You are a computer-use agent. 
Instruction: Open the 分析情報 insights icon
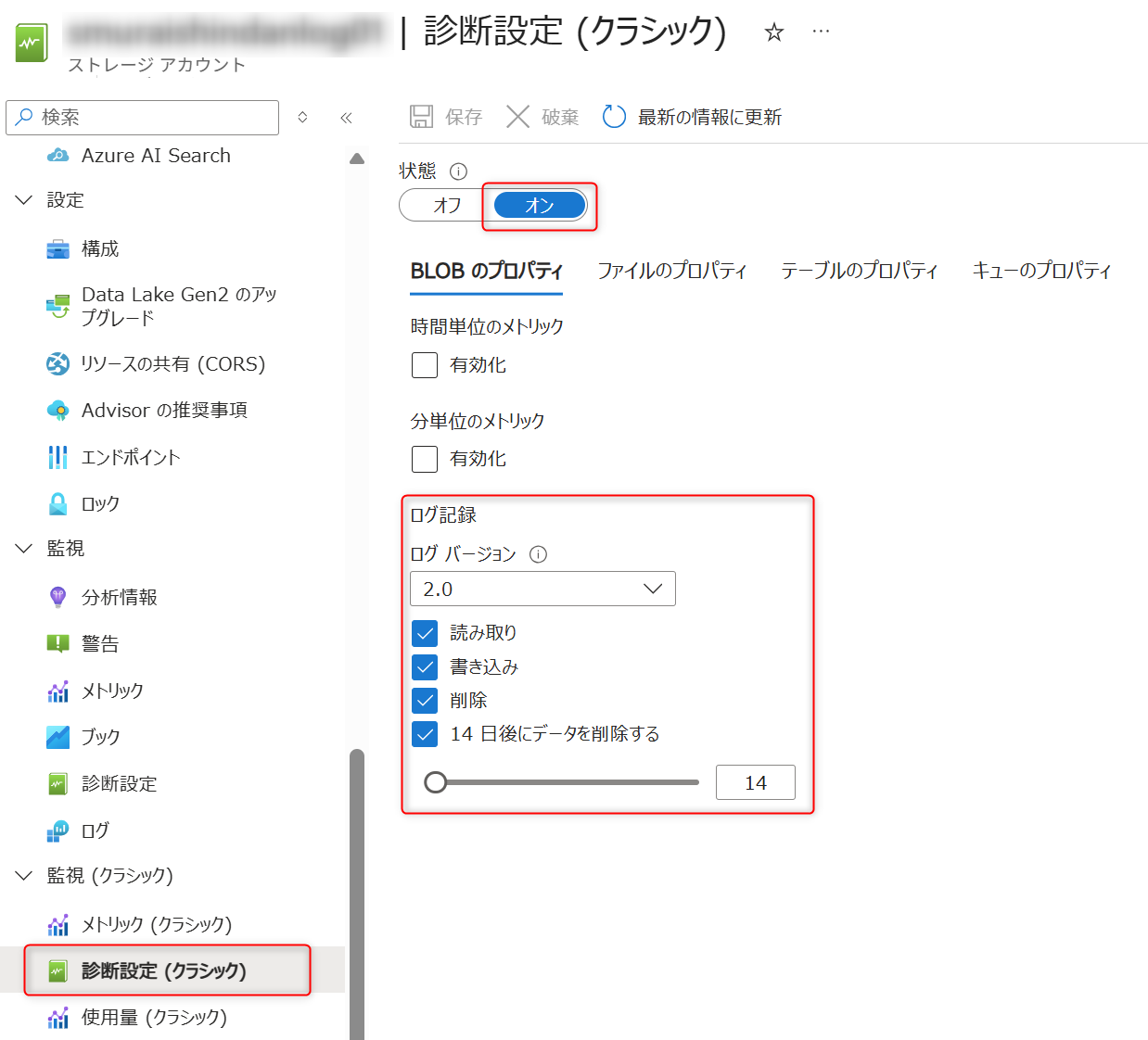(x=57, y=596)
